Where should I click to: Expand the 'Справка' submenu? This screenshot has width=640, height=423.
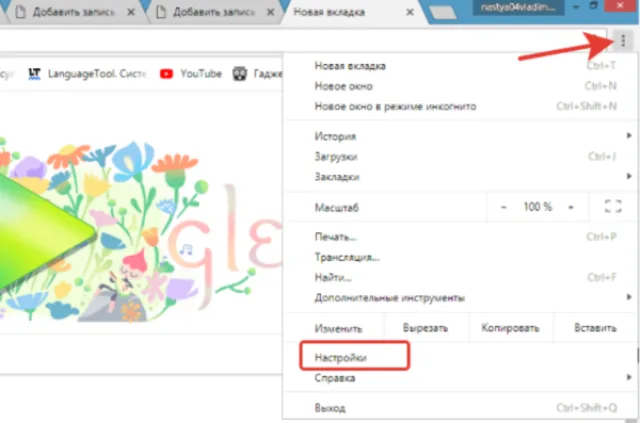click(x=459, y=378)
